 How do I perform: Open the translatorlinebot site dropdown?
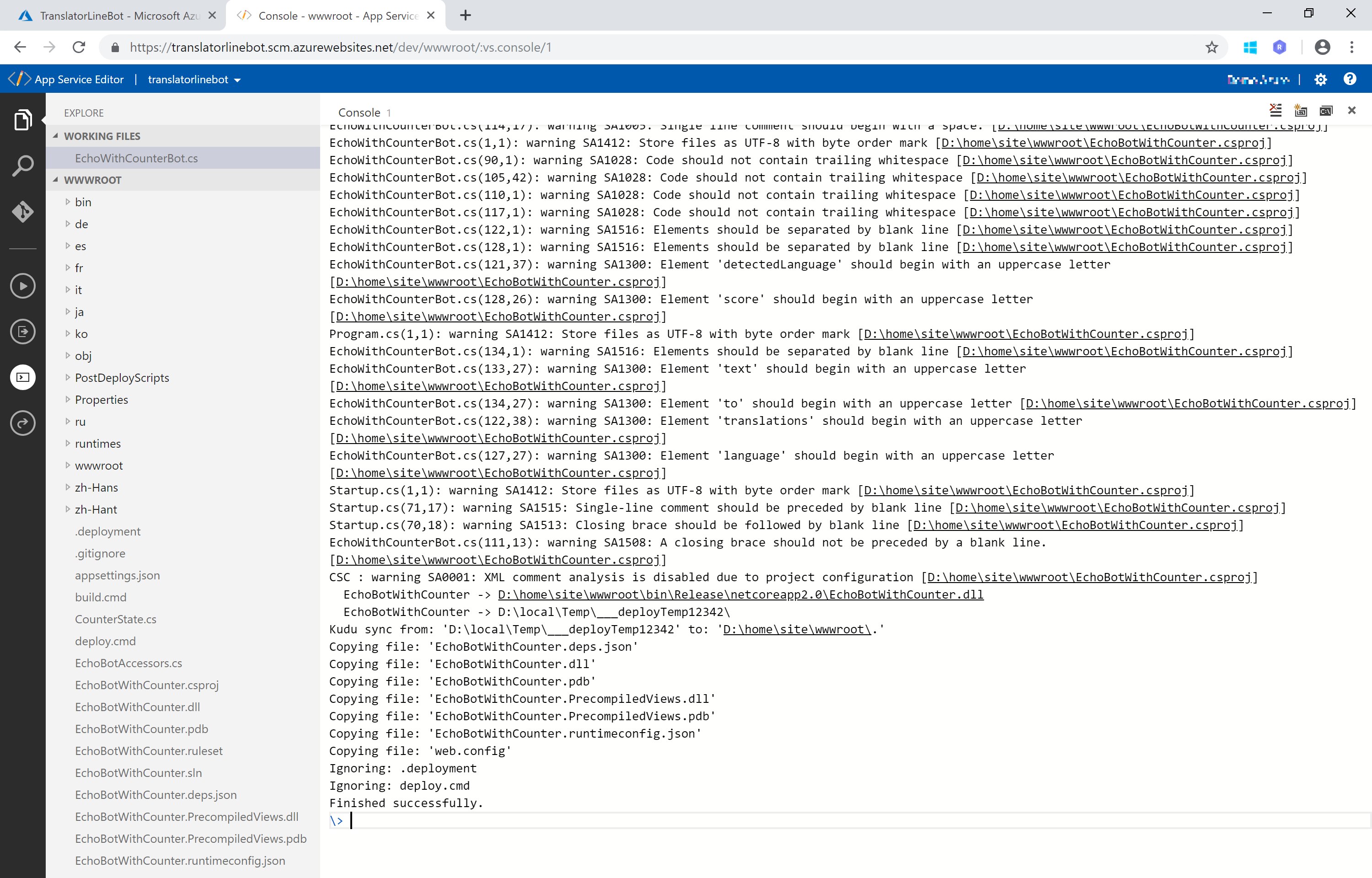pyautogui.click(x=194, y=80)
